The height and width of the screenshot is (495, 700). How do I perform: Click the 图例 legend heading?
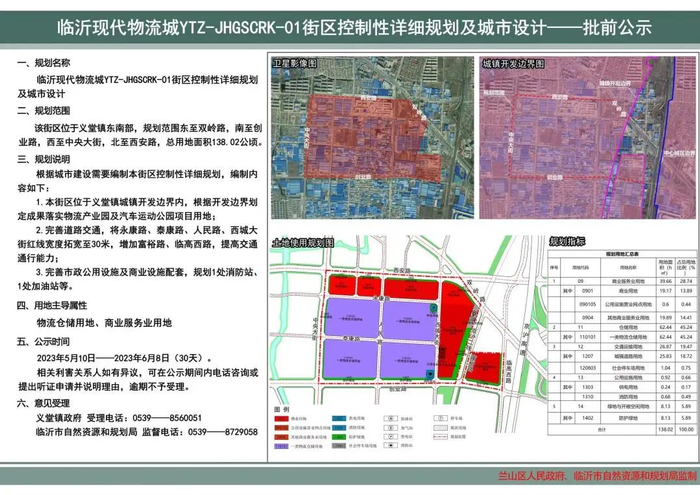[x=282, y=409]
